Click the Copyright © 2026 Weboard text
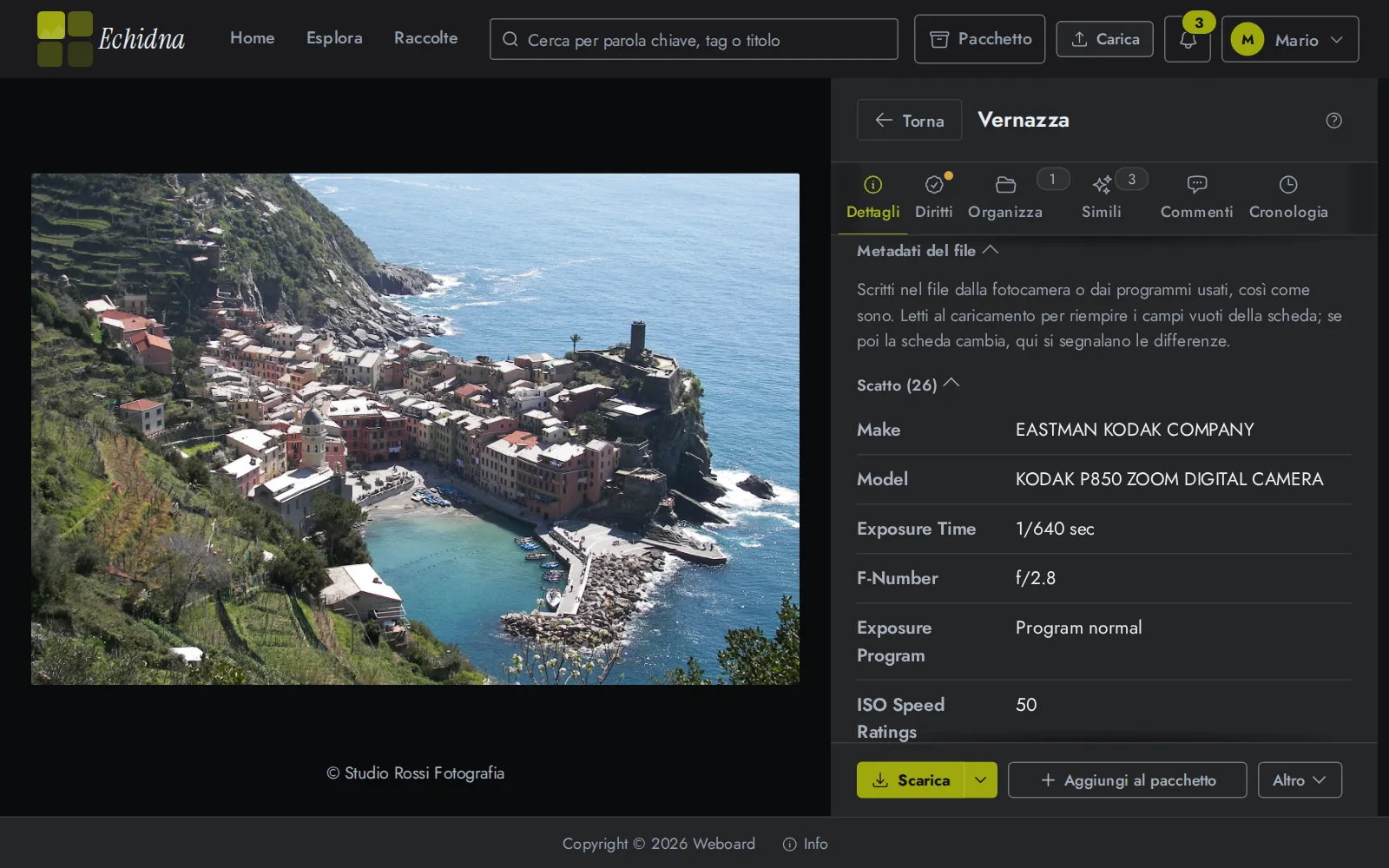This screenshot has width=1389, height=868. point(658,844)
